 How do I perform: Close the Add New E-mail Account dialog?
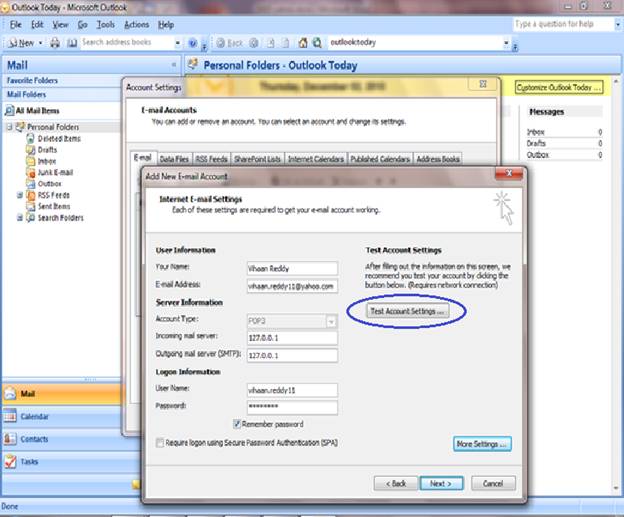click(x=509, y=173)
